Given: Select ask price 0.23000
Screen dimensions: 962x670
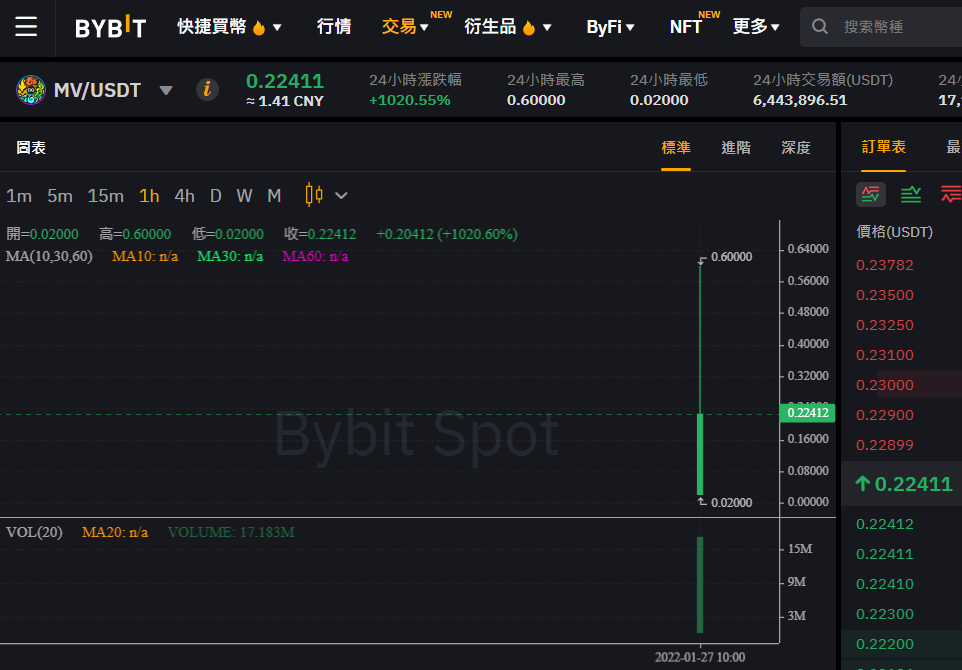Looking at the screenshot, I should point(885,385).
